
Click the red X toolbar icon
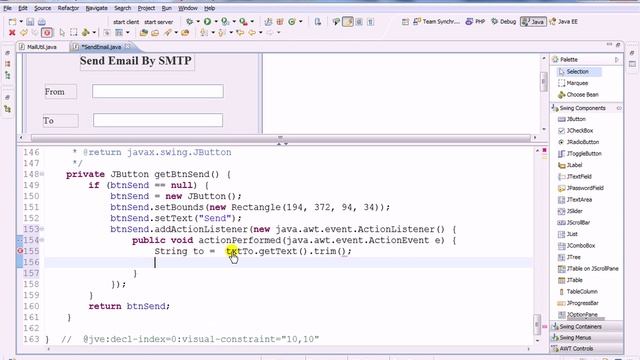tap(12, 33)
